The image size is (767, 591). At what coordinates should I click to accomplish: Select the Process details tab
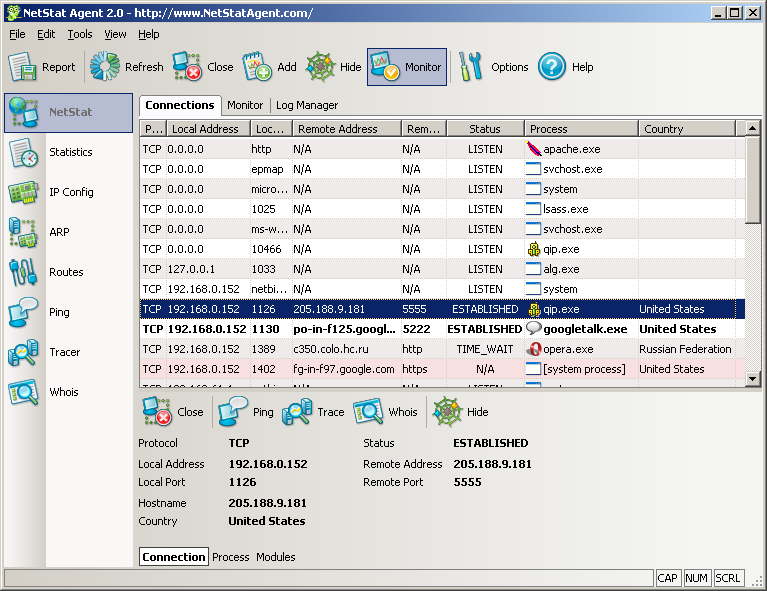tap(230, 557)
